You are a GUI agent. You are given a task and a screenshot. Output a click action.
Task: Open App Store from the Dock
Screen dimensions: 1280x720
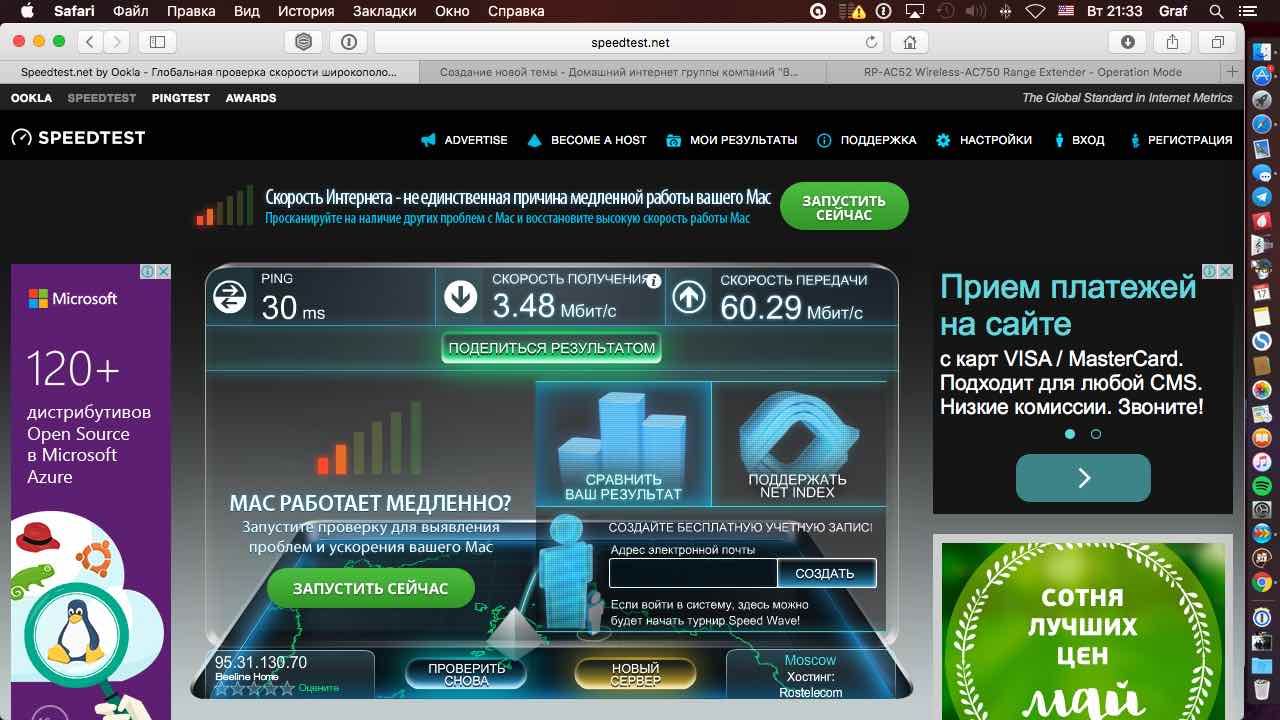point(1262,76)
